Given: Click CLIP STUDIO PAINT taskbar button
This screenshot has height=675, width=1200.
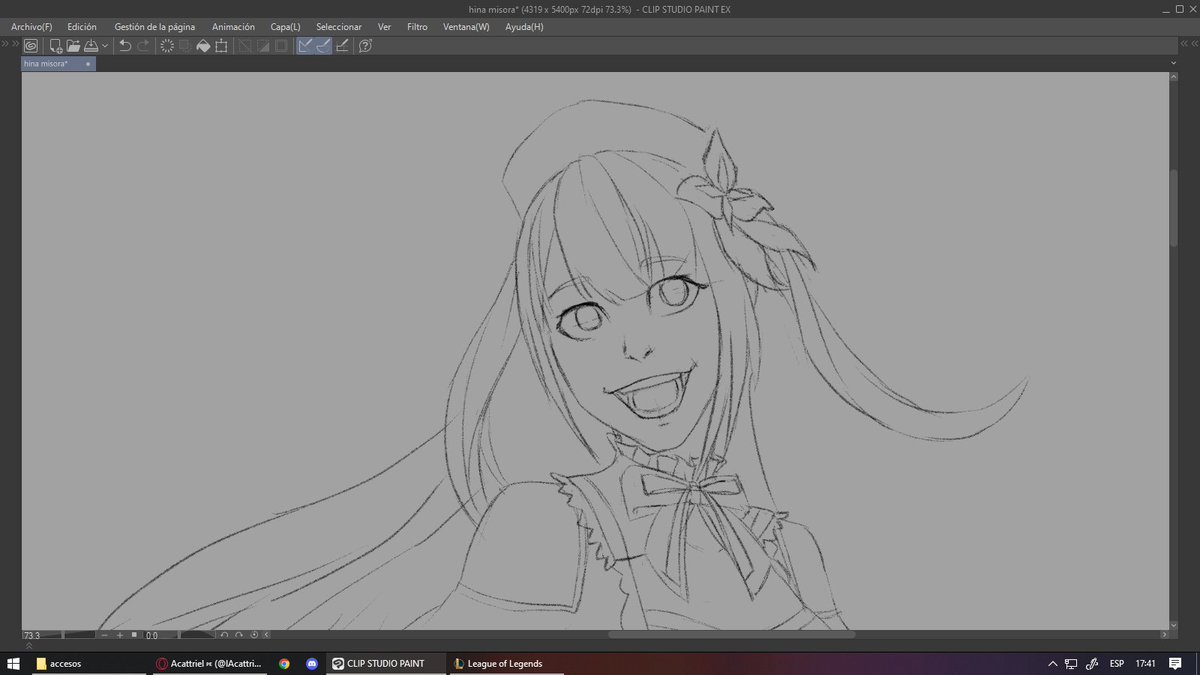Looking at the screenshot, I should click(x=385, y=663).
